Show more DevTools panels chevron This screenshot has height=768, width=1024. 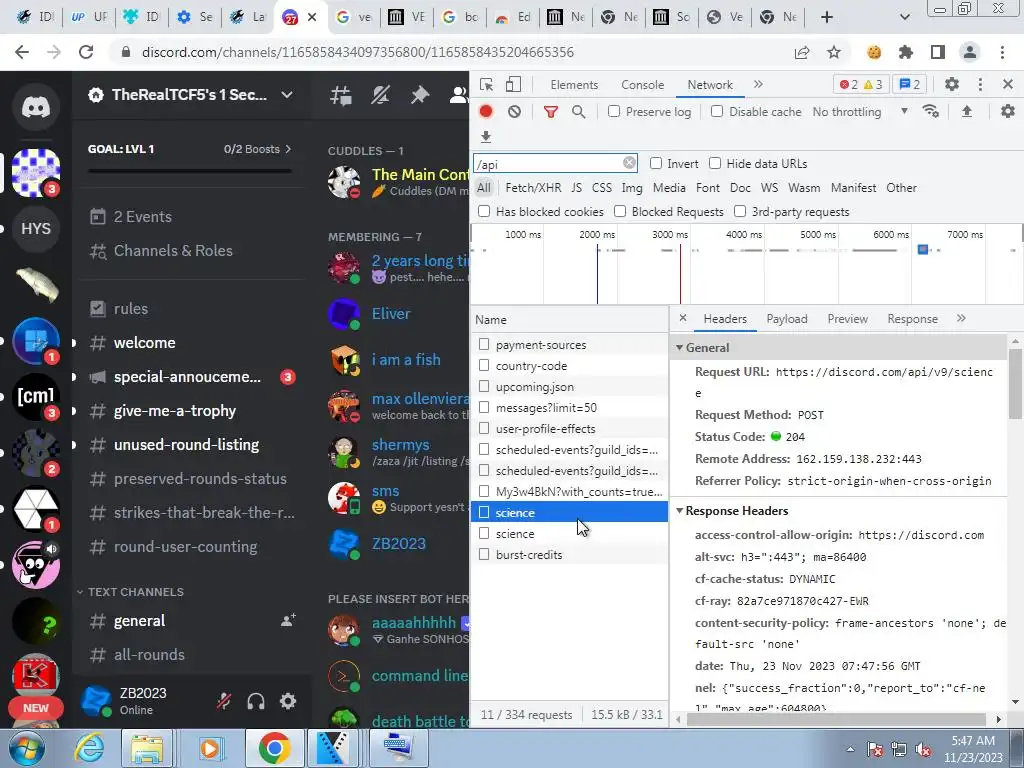(x=758, y=84)
